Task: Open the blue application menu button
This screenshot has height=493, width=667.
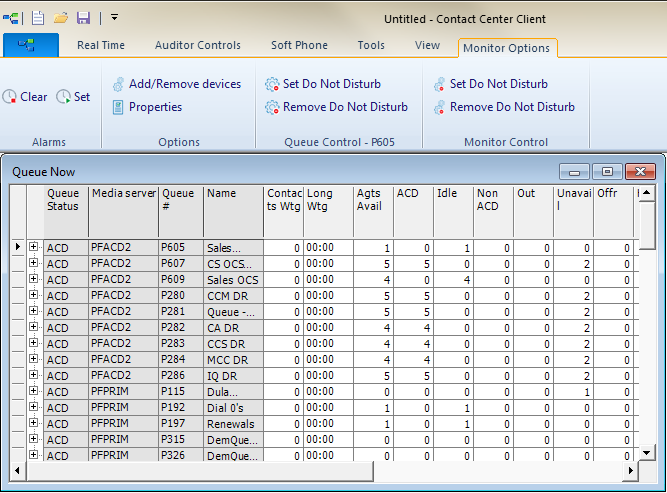Action: click(31, 45)
